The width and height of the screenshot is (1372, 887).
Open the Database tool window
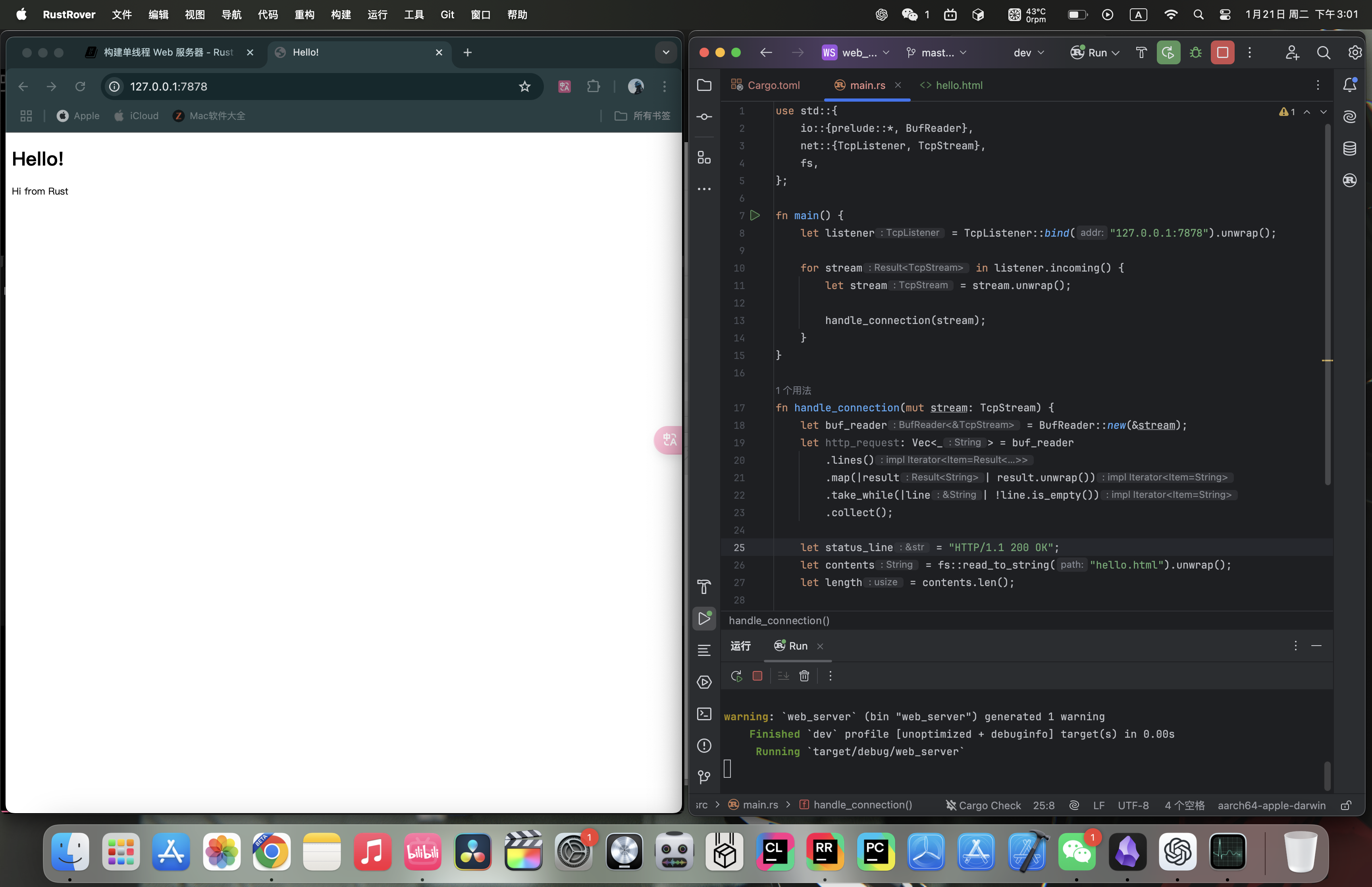point(1349,148)
